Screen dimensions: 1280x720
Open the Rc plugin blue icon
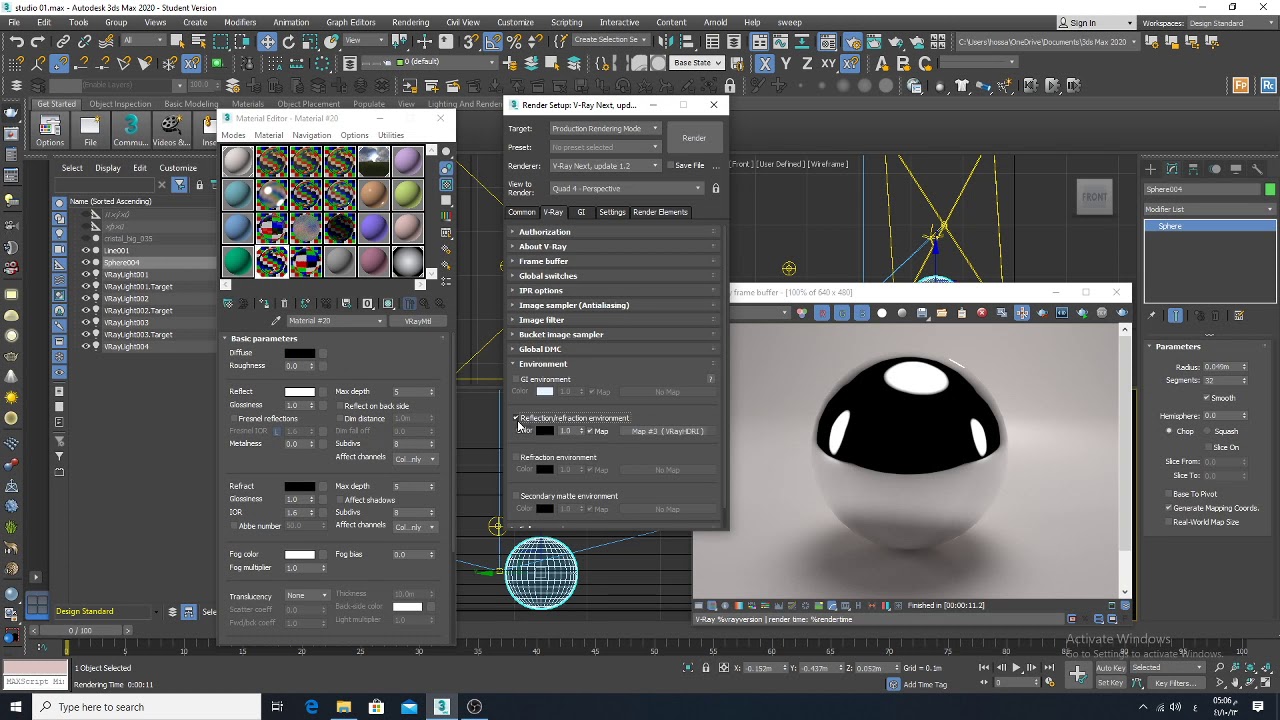point(1268,86)
